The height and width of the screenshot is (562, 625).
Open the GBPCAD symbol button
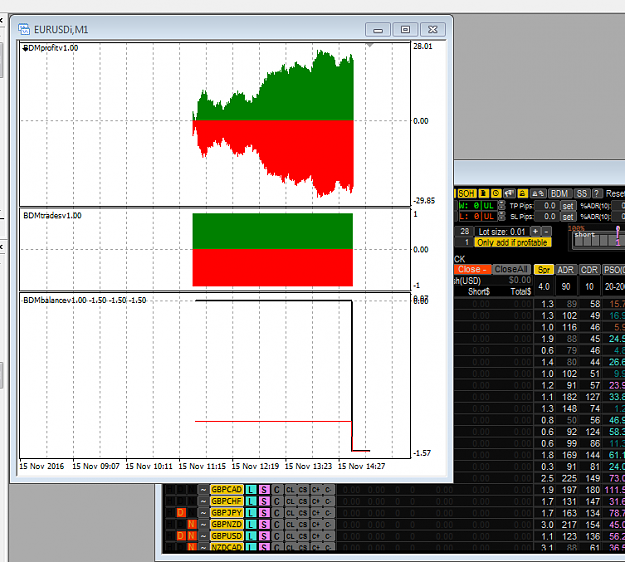(x=226, y=489)
